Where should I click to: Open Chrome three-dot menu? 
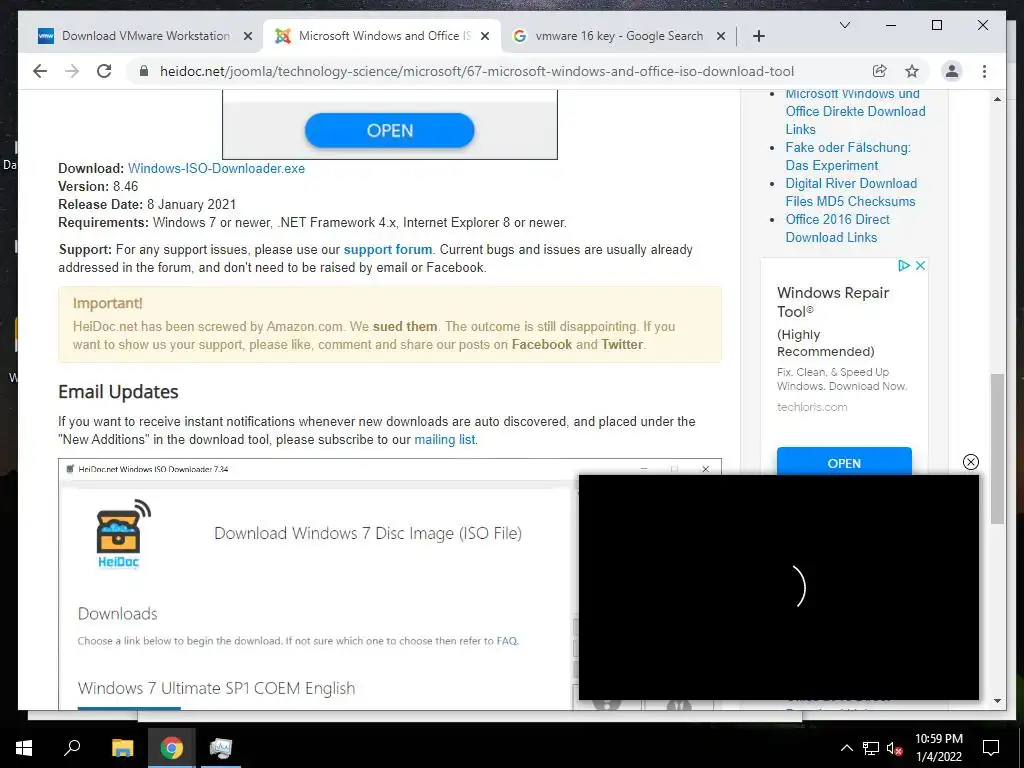(984, 71)
